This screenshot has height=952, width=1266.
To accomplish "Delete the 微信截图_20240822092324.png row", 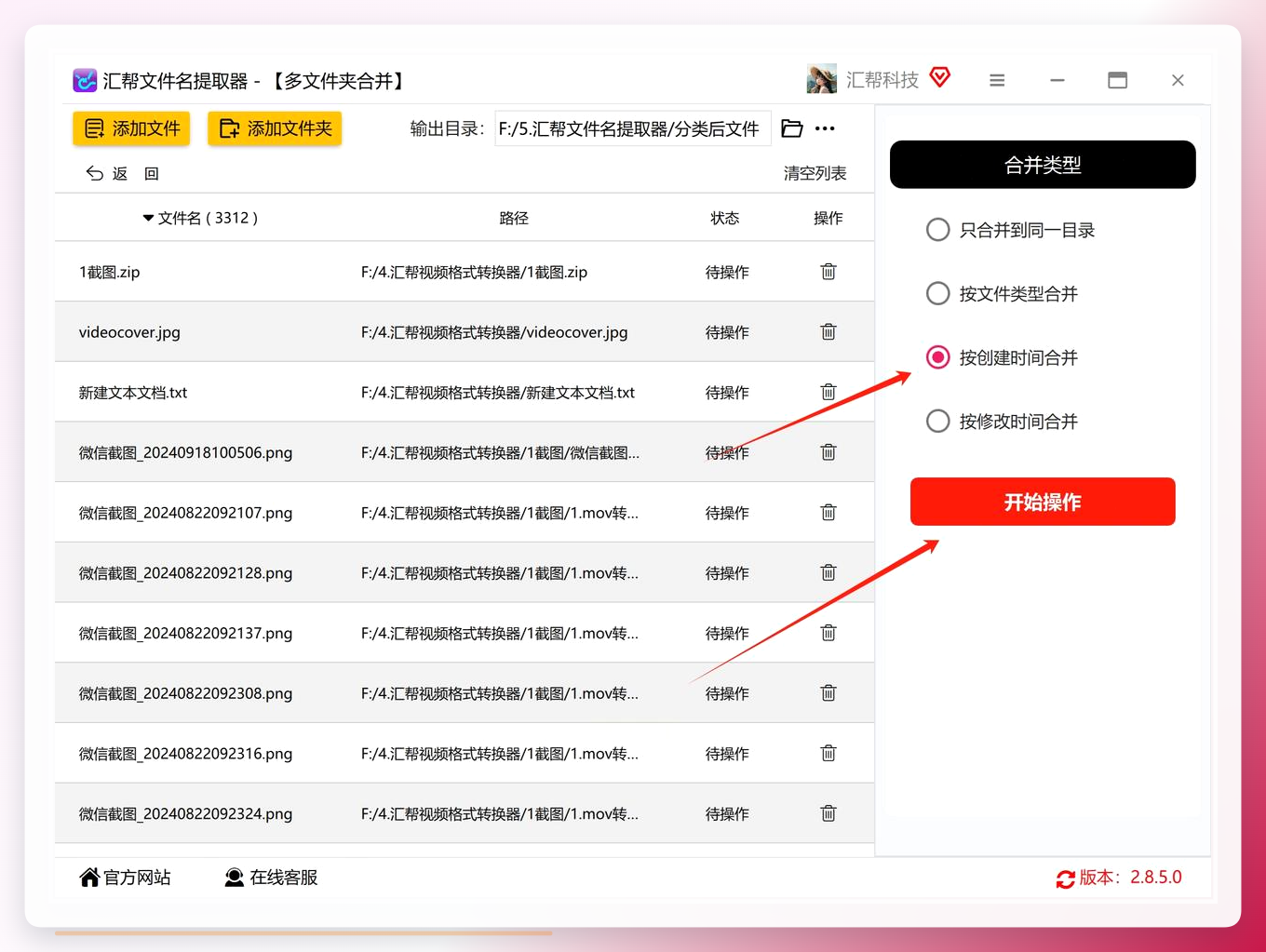I will coord(828,813).
